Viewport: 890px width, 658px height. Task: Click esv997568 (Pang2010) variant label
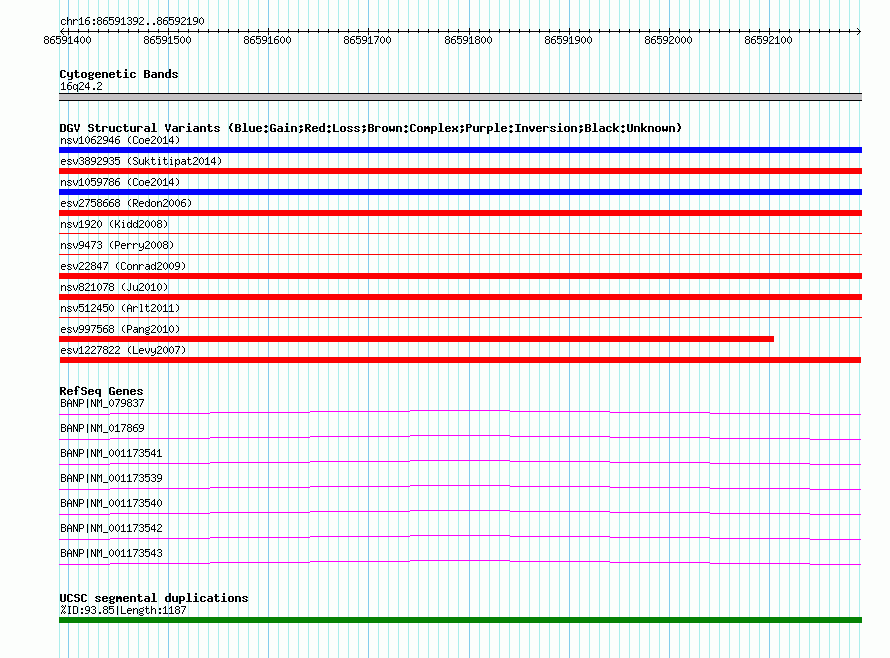(x=120, y=329)
